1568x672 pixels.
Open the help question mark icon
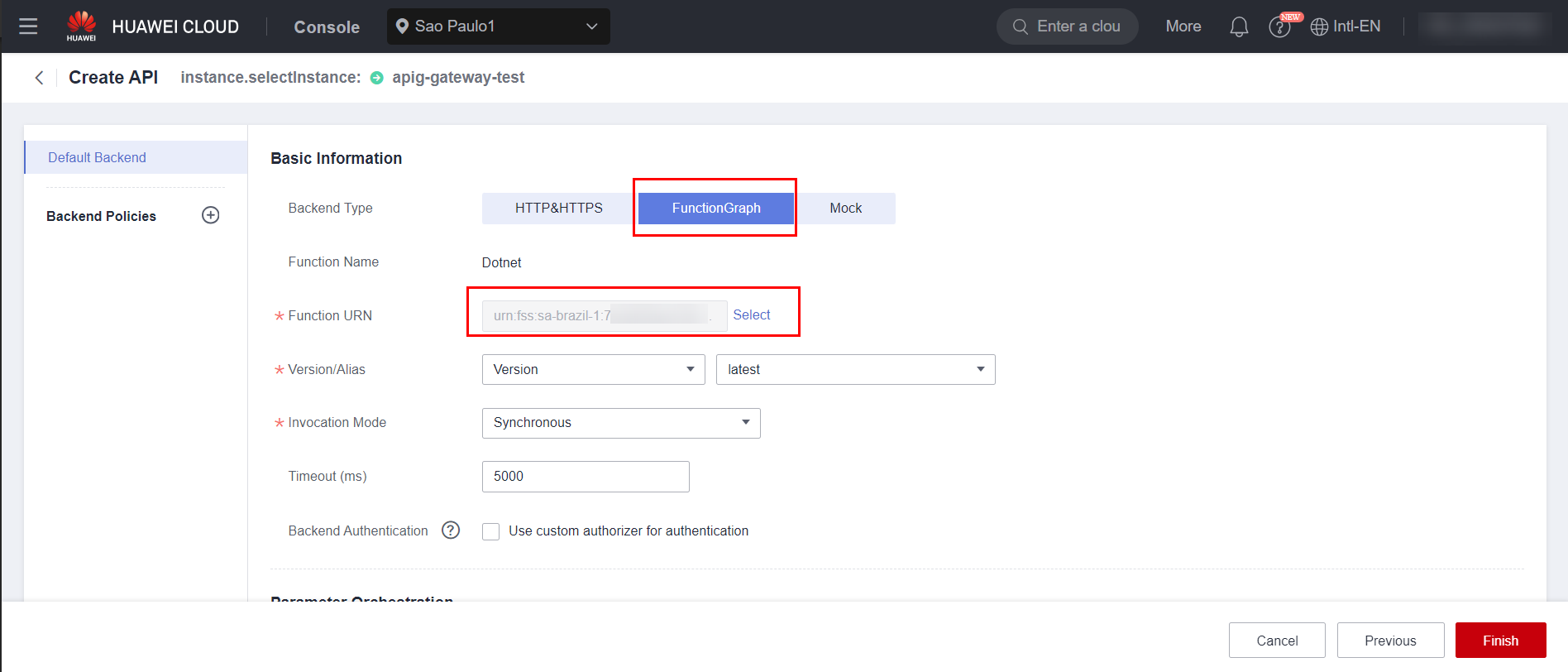1279,27
